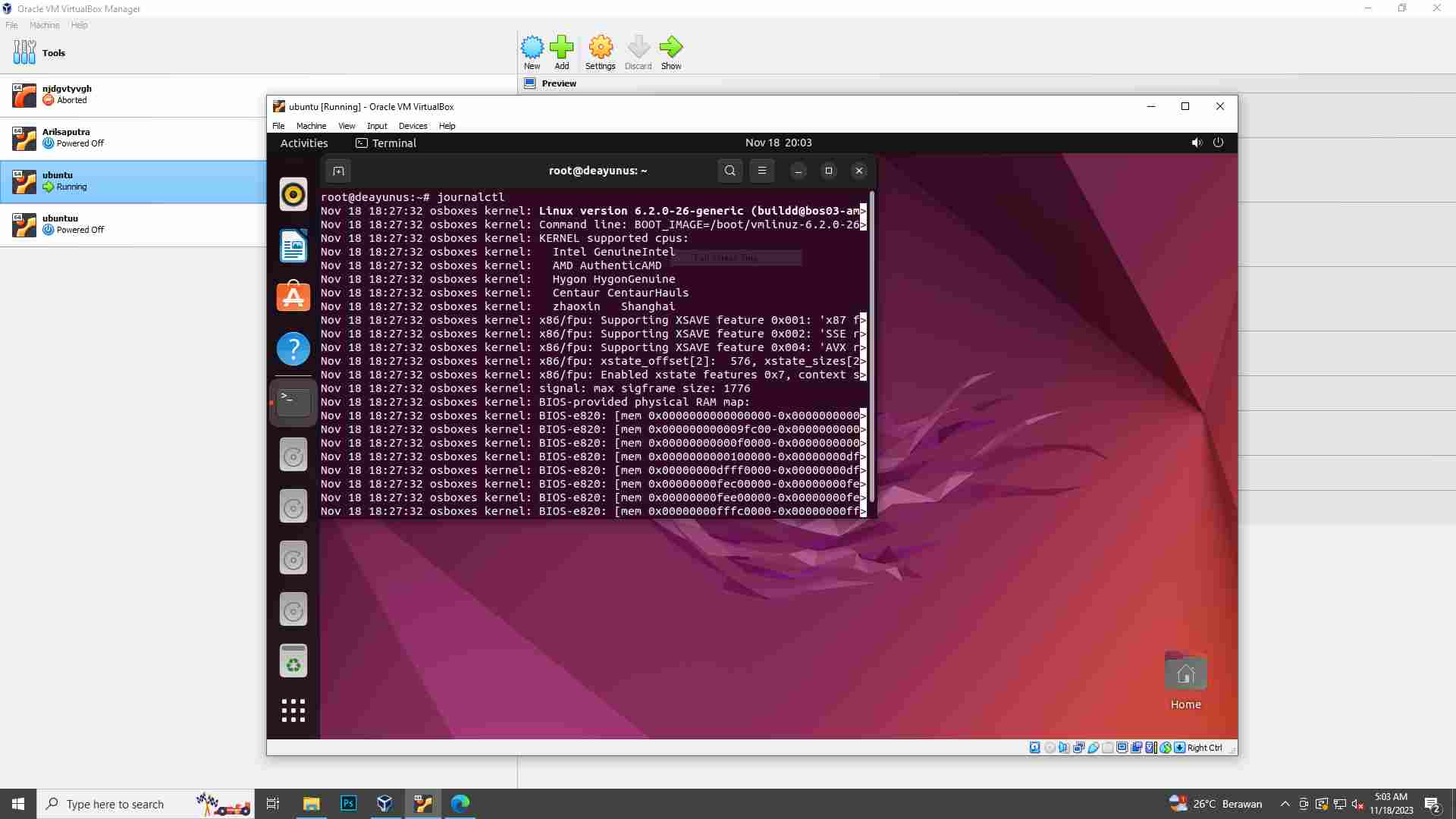This screenshot has width=1456, height=819.
Task: Click the shared folders indicator in VM status bar
Action: point(1107,748)
